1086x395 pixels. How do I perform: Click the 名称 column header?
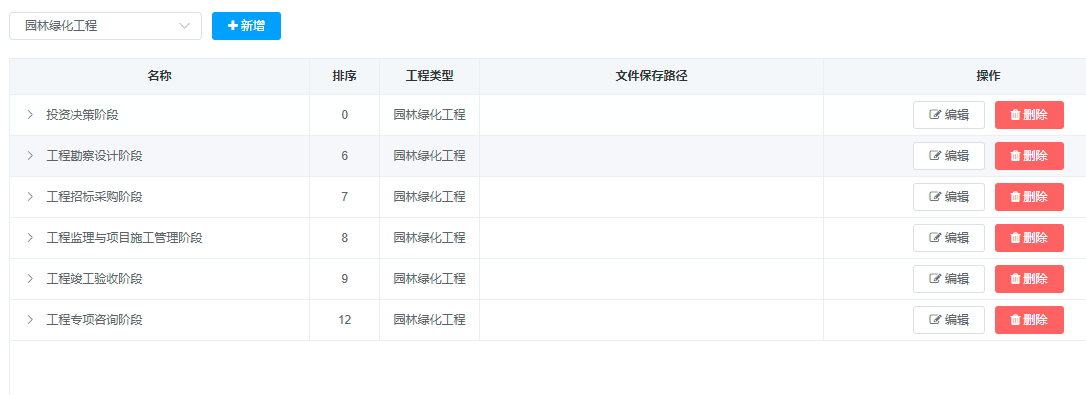click(159, 76)
